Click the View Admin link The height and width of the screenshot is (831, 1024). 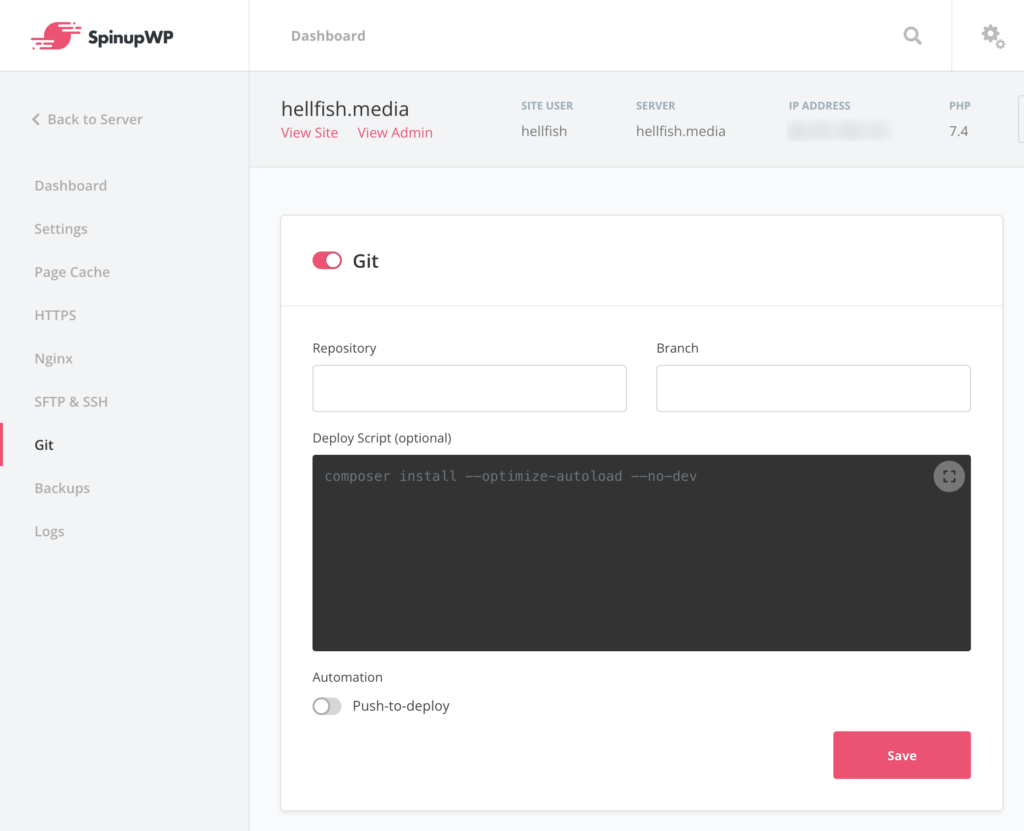coord(394,132)
